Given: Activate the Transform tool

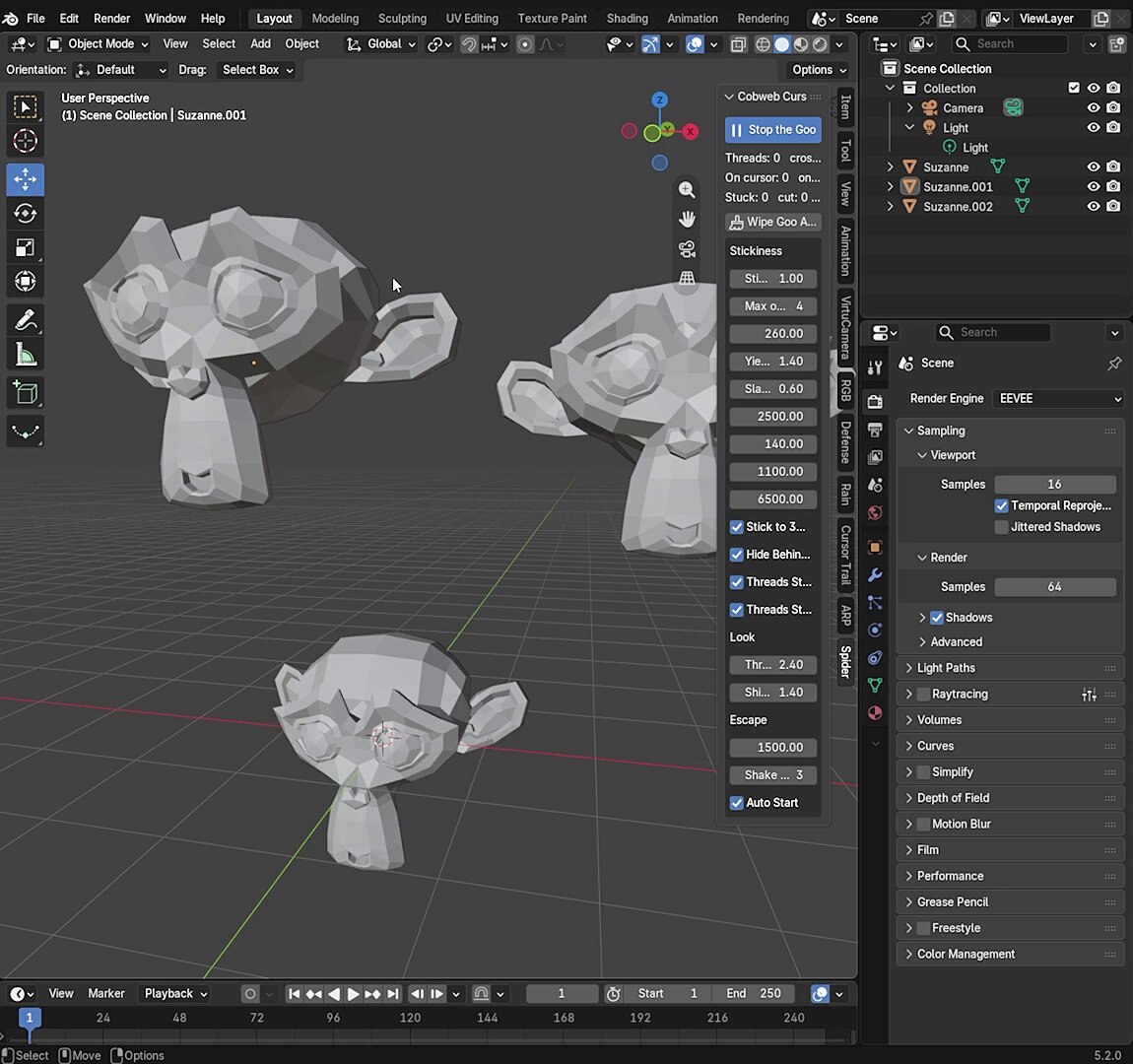Looking at the screenshot, I should click(26, 281).
